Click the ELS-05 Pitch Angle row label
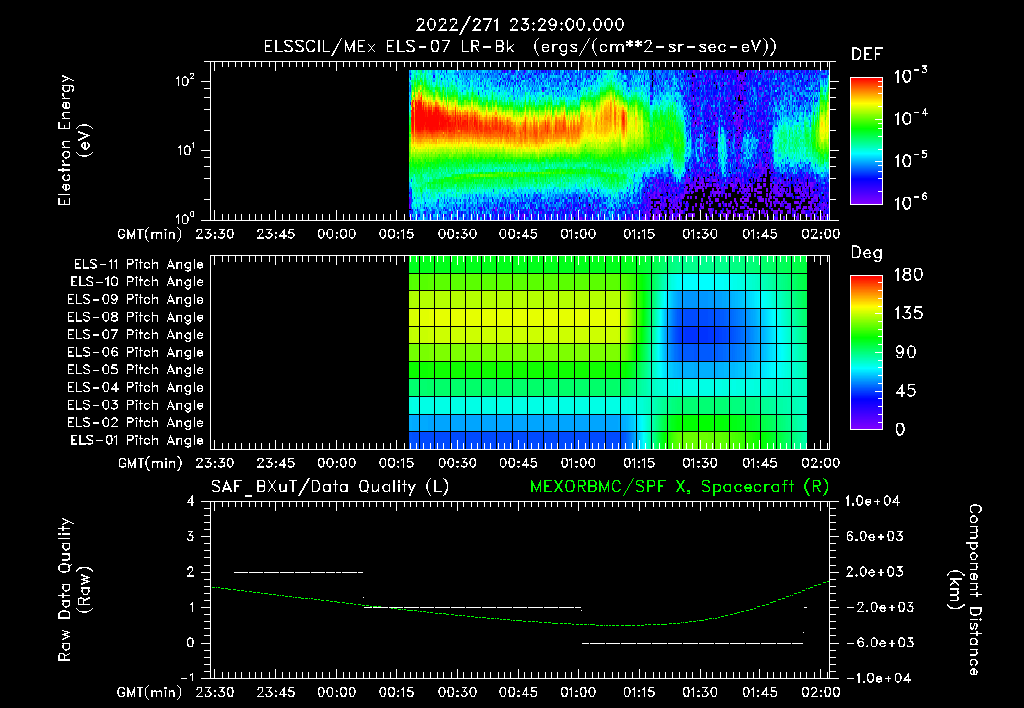Screen dimensions: 1024x708 pyautogui.click(x=136, y=370)
